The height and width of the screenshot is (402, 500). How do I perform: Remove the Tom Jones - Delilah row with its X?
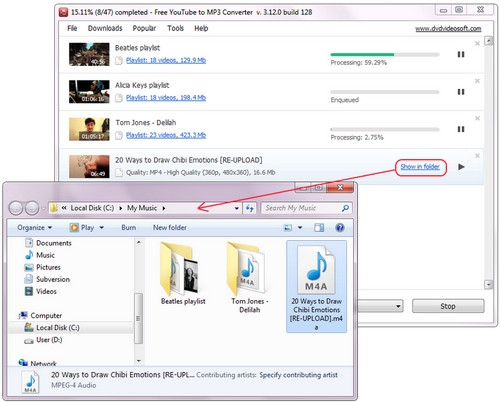477,118
